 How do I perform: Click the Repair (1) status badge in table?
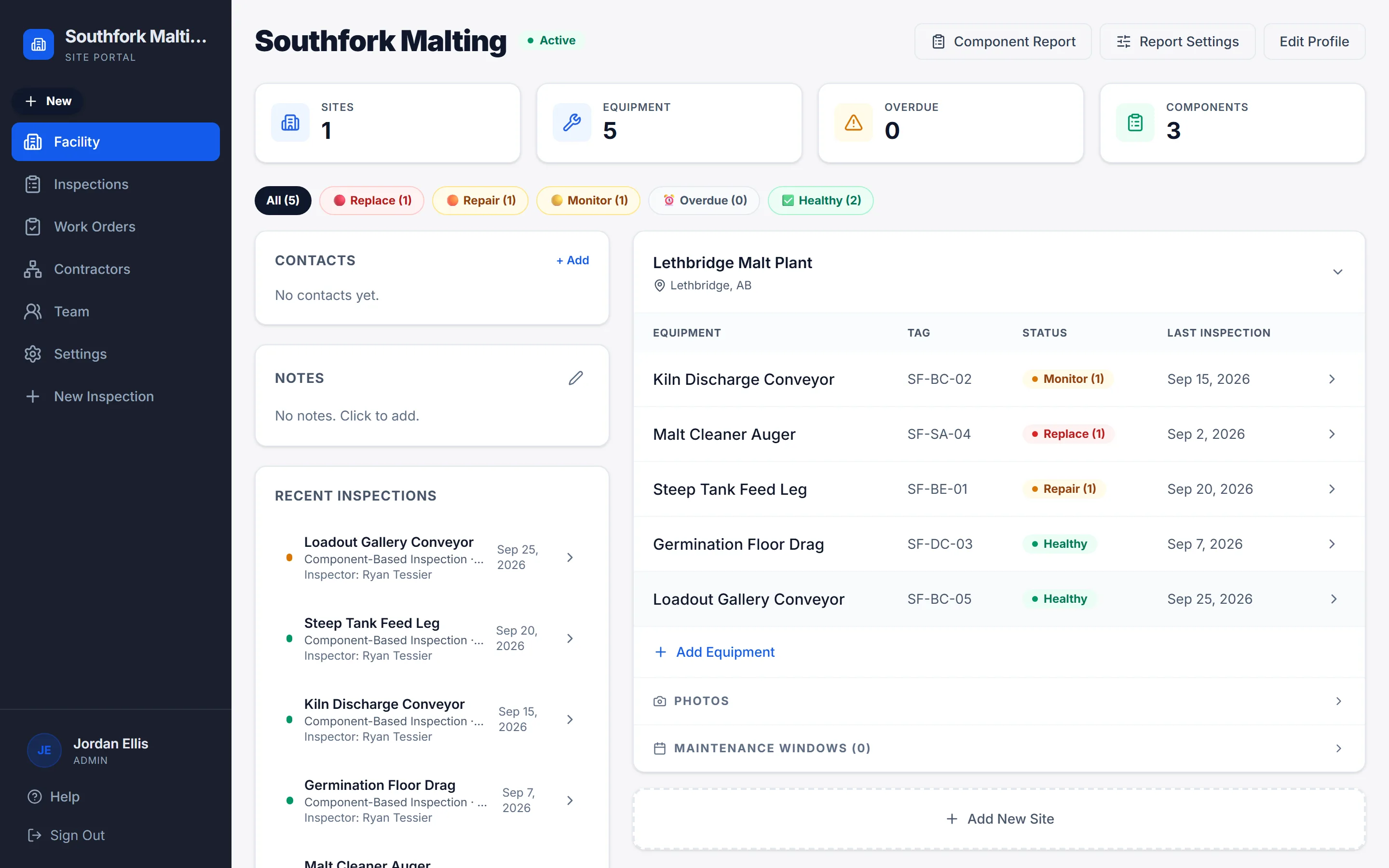pos(1063,489)
